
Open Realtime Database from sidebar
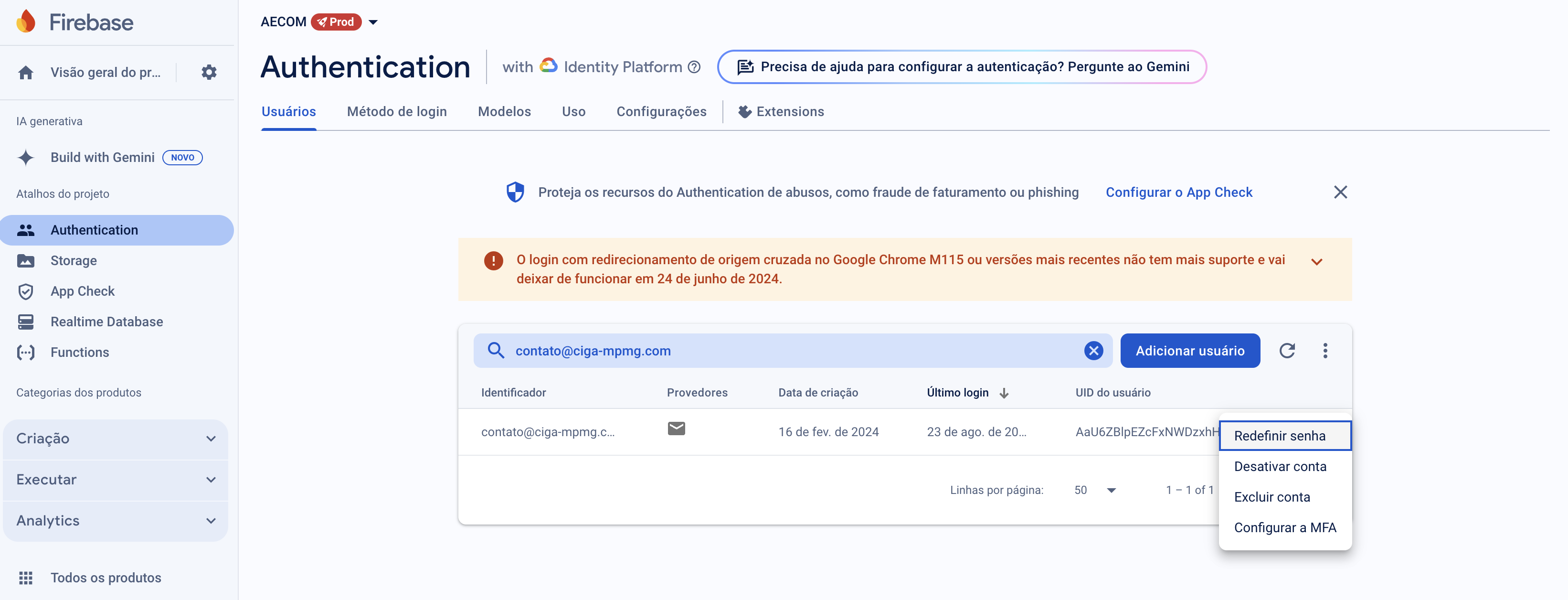106,321
